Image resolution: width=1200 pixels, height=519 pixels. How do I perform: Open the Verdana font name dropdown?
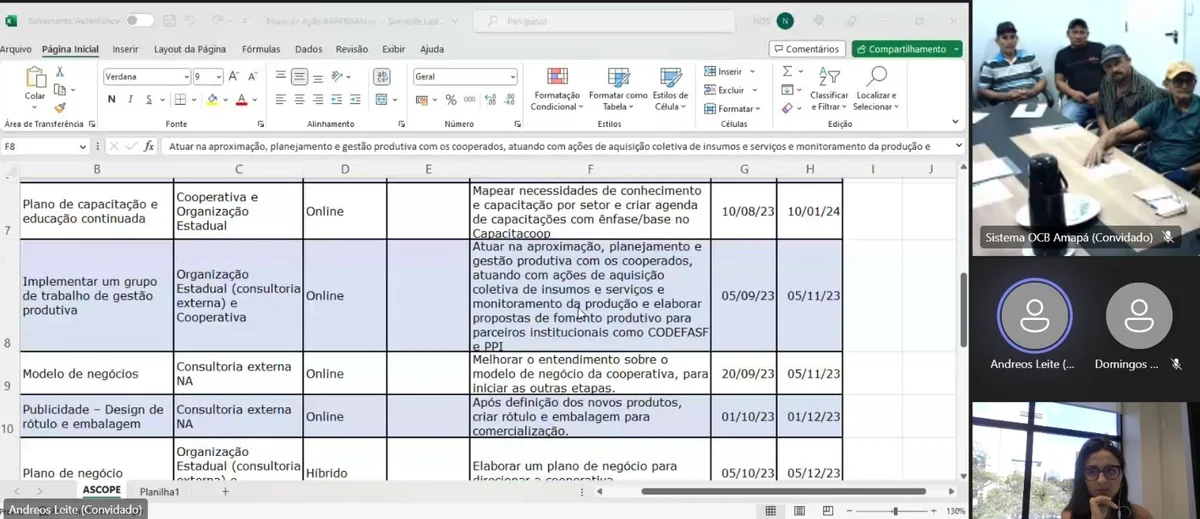186,77
